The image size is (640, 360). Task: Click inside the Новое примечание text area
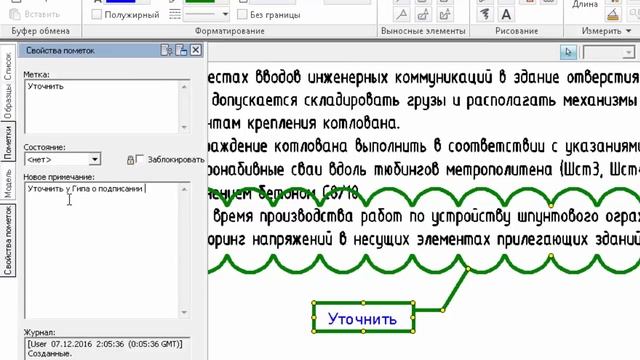(x=102, y=250)
